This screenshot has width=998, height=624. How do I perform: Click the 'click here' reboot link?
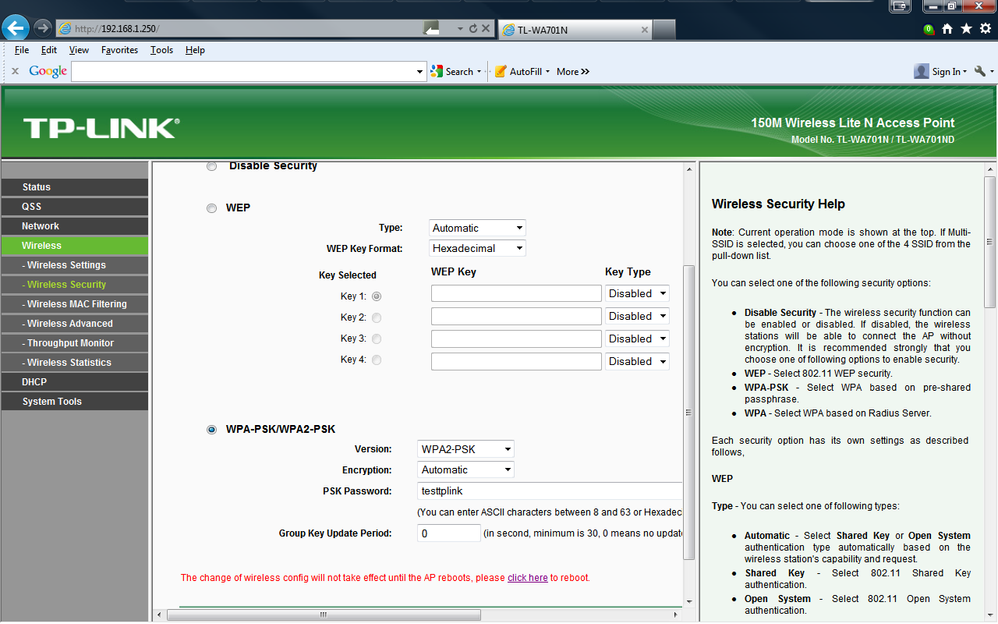coord(528,578)
